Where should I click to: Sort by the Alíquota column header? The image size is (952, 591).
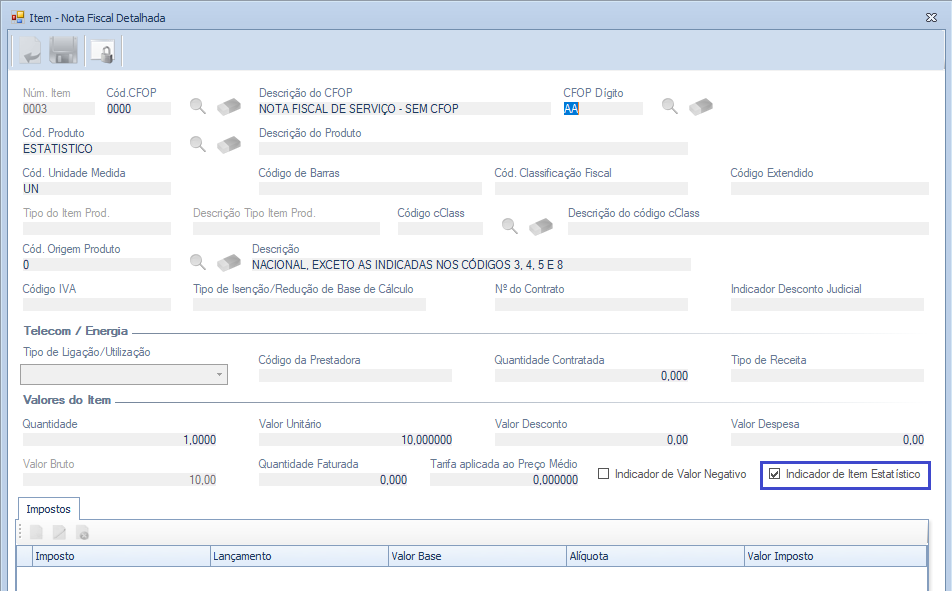654,556
